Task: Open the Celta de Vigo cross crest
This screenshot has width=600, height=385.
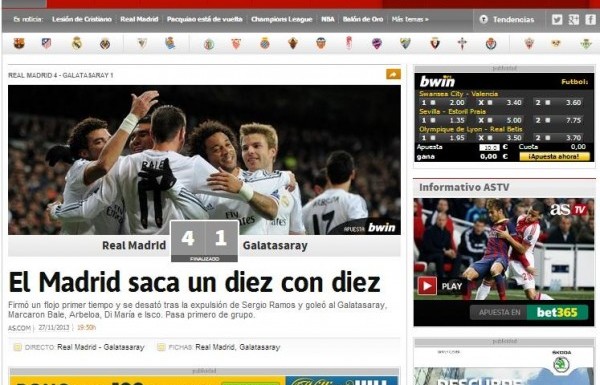Action: [462, 44]
